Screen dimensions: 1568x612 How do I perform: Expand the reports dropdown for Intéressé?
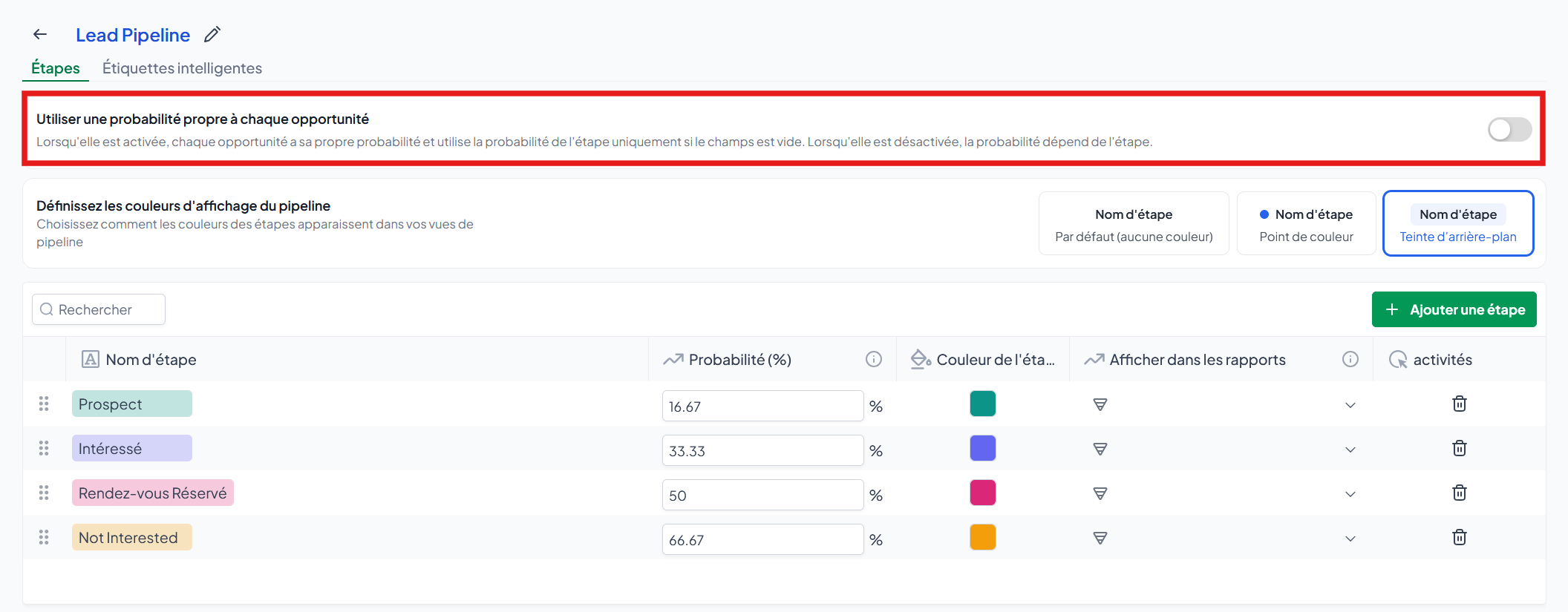coord(1350,450)
